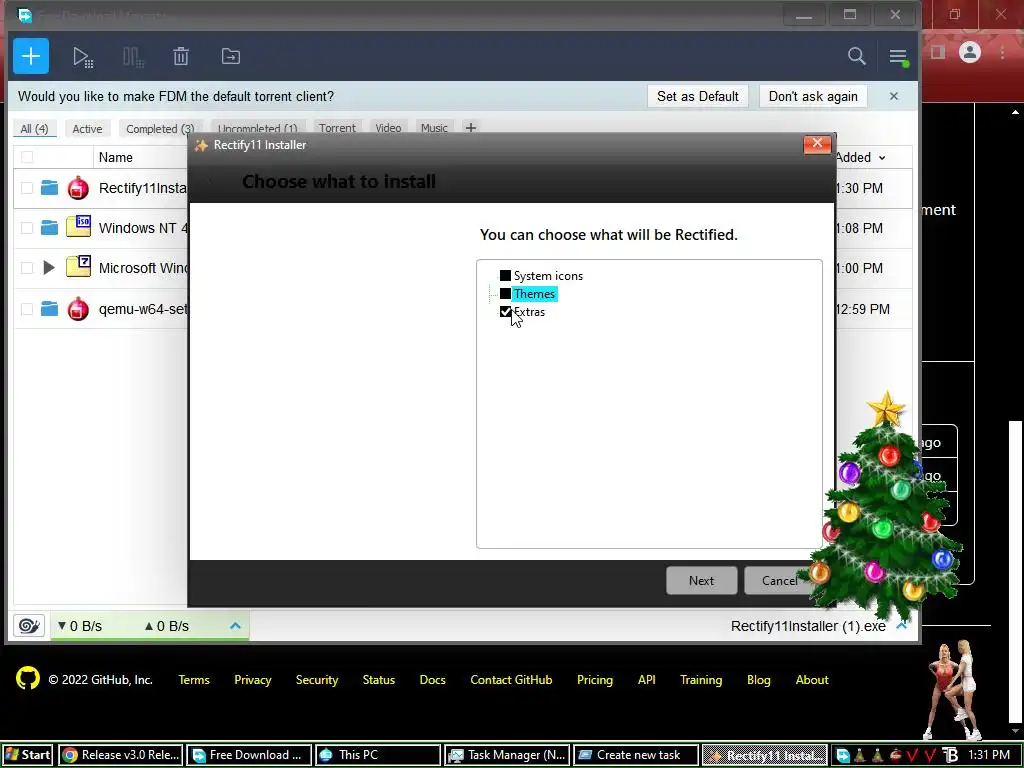1024x768 pixels.
Task: Click the qemu-w64-setup file type icon
Action: point(78,309)
